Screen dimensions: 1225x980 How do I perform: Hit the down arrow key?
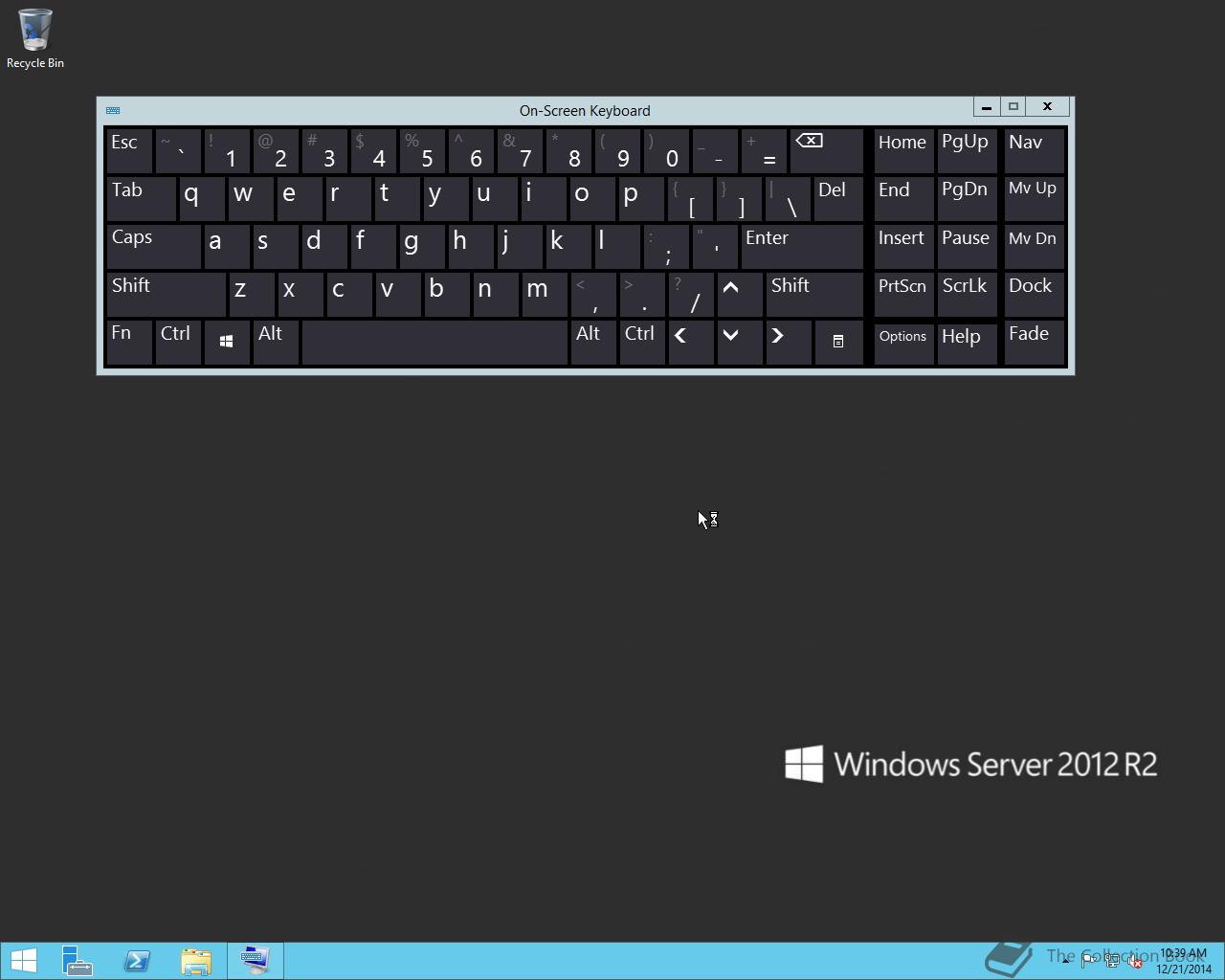pyautogui.click(x=739, y=343)
